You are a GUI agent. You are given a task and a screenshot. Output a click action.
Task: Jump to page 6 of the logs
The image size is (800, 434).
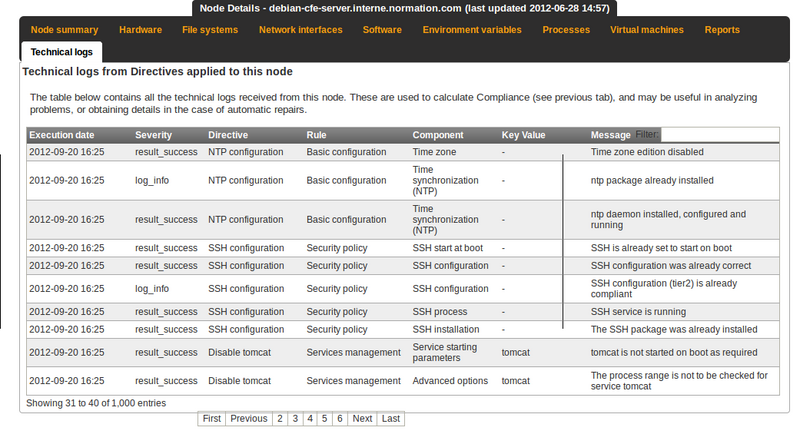click(x=340, y=419)
